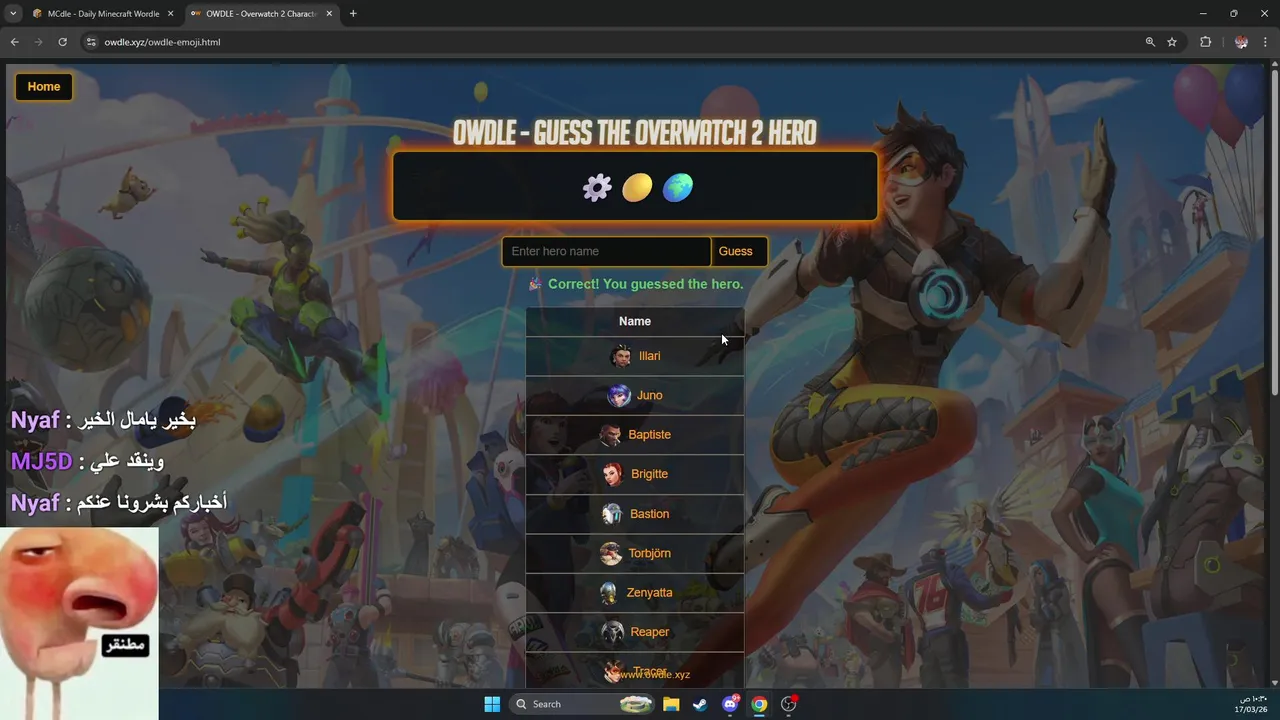The height and width of the screenshot is (720, 1280).
Task: Open the zoom magnifier icon in address bar
Action: coord(1150,42)
